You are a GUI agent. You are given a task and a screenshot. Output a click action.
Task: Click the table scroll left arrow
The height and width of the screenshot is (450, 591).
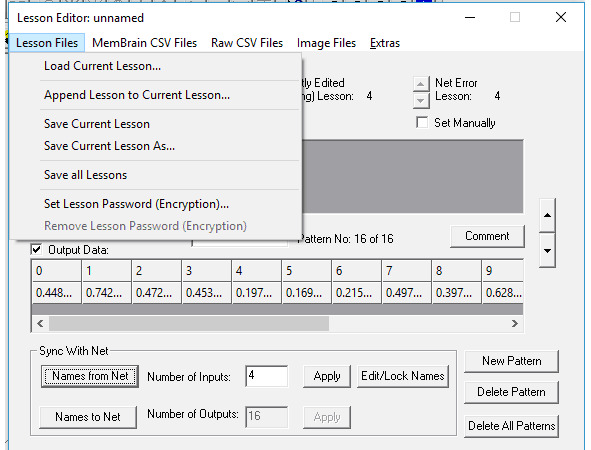(x=40, y=323)
